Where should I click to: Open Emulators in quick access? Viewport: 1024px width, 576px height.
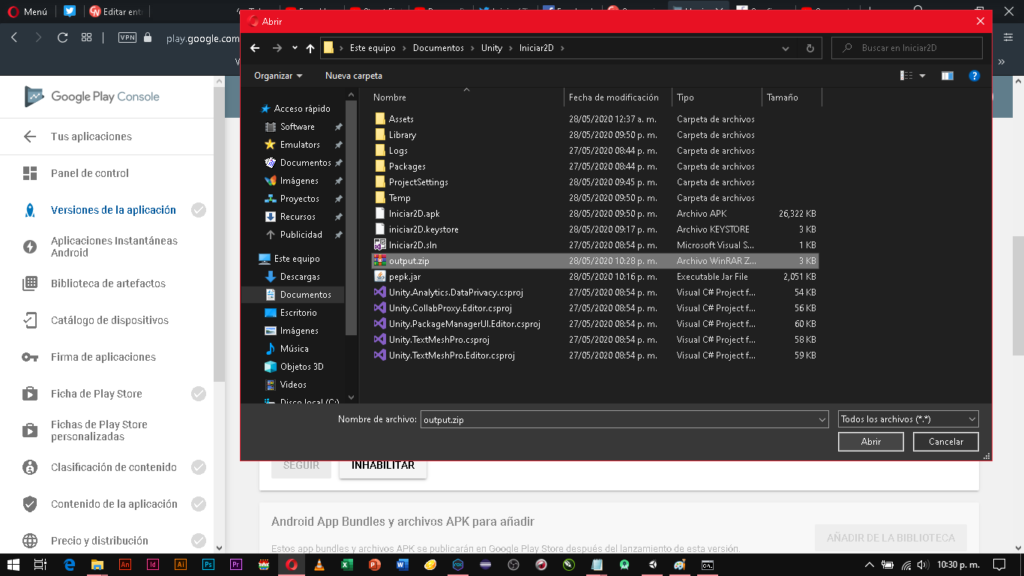(x=300, y=144)
